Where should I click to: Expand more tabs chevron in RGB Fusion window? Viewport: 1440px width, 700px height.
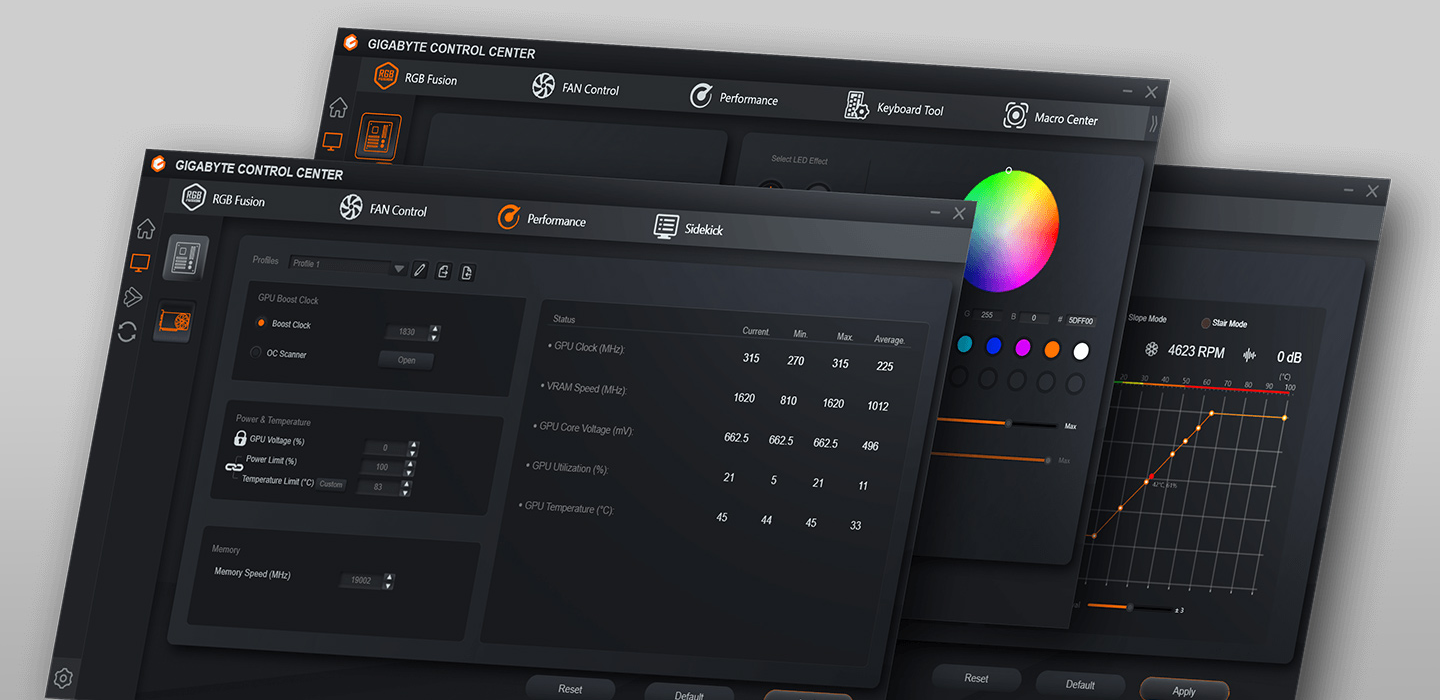pos(1153,124)
